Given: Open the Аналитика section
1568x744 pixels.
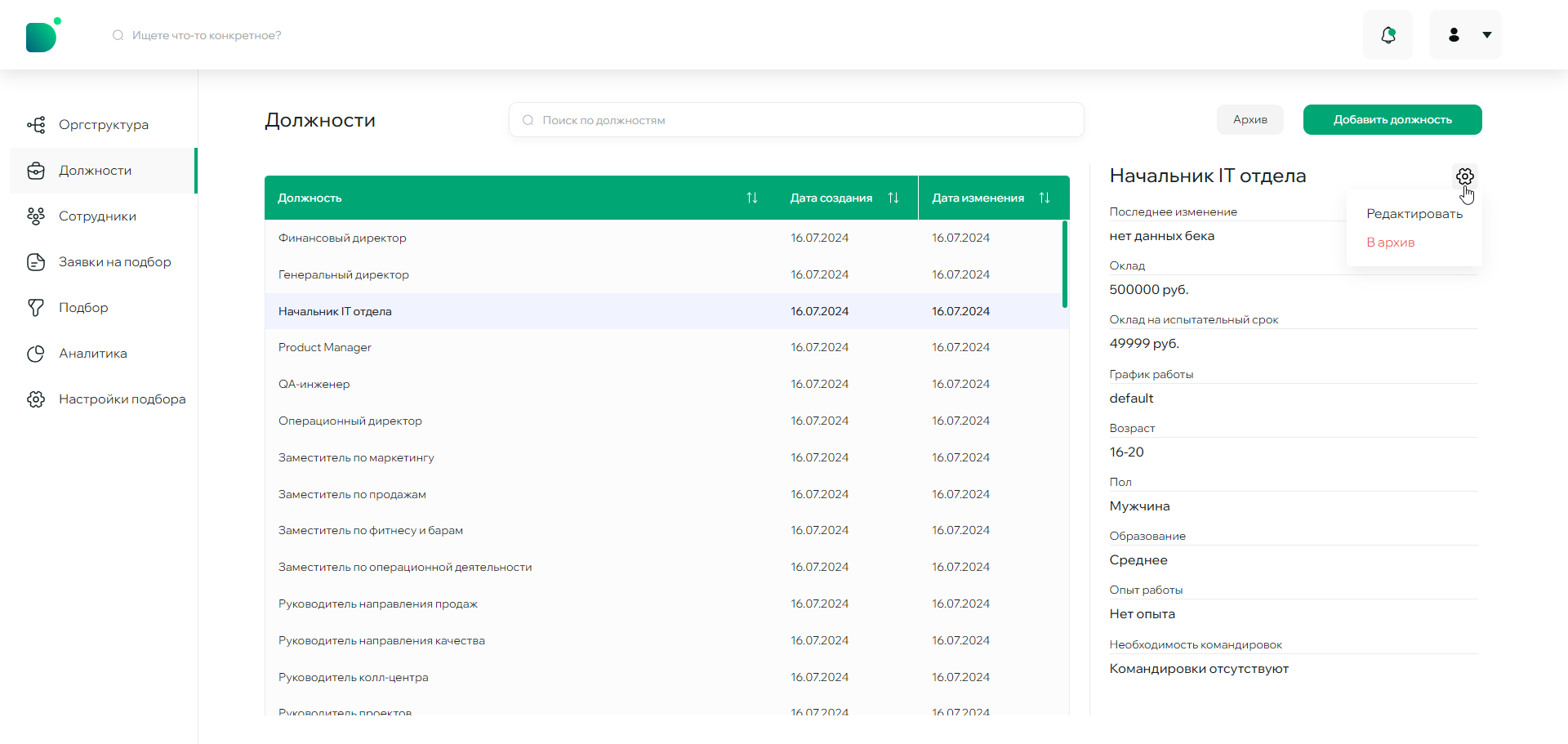Looking at the screenshot, I should pyautogui.click(x=104, y=354).
